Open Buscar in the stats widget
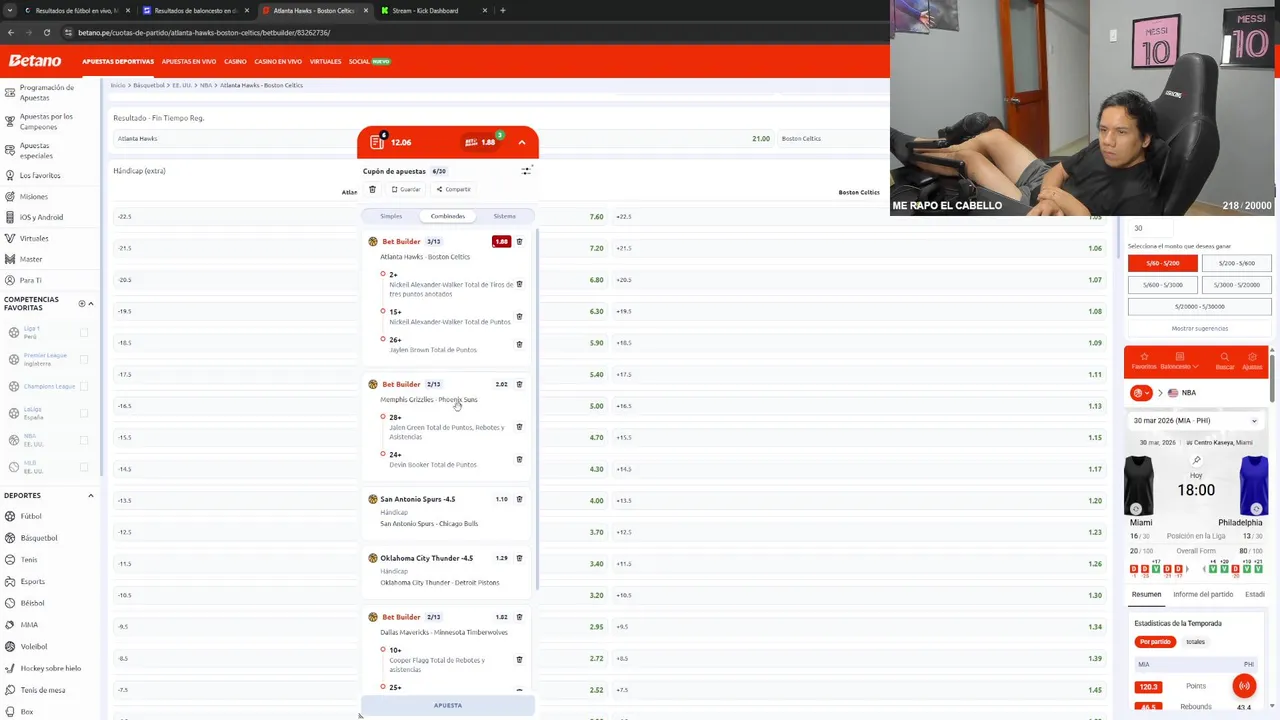 point(1224,360)
